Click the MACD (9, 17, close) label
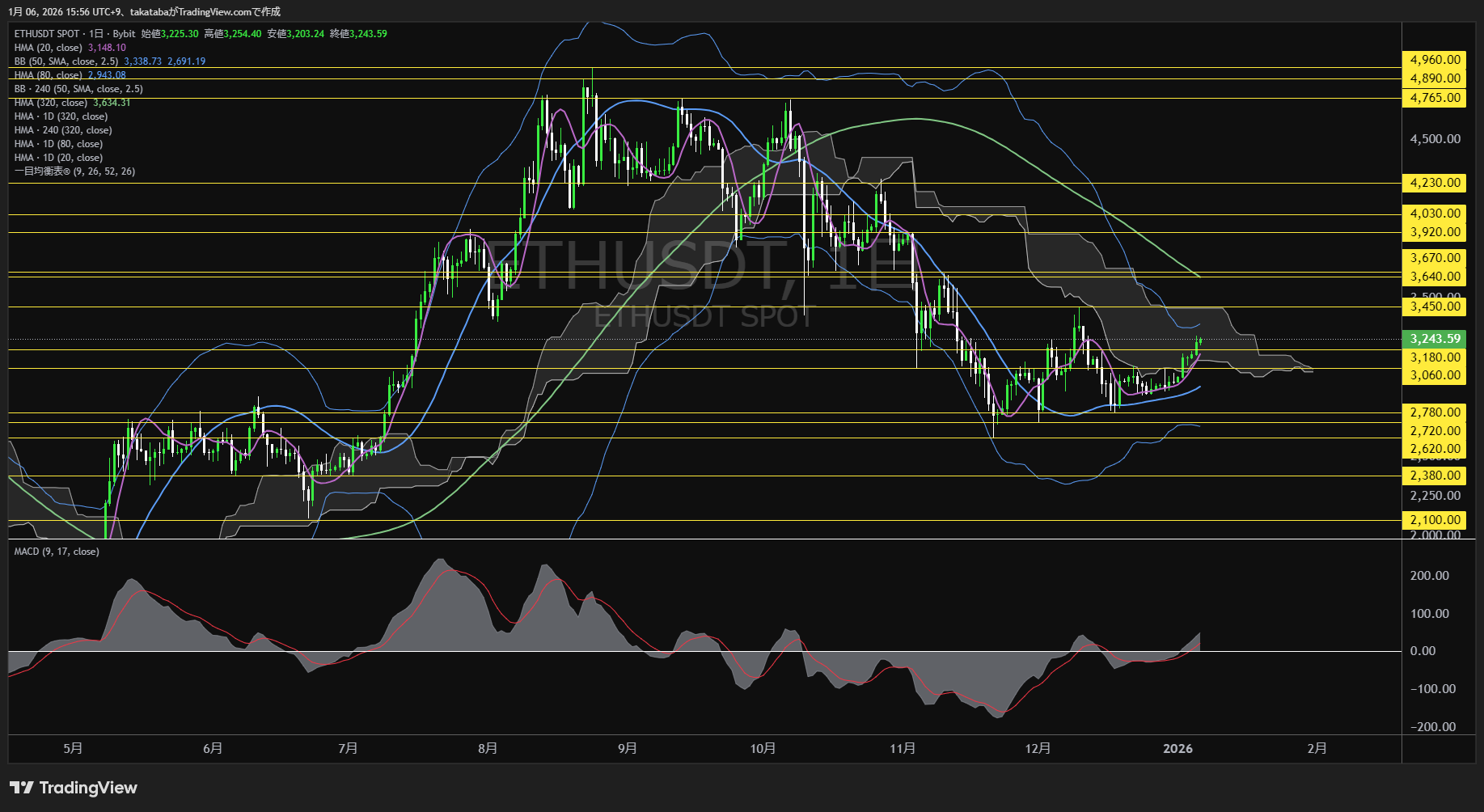Viewport: 1484px width, 812px height. pos(57,552)
